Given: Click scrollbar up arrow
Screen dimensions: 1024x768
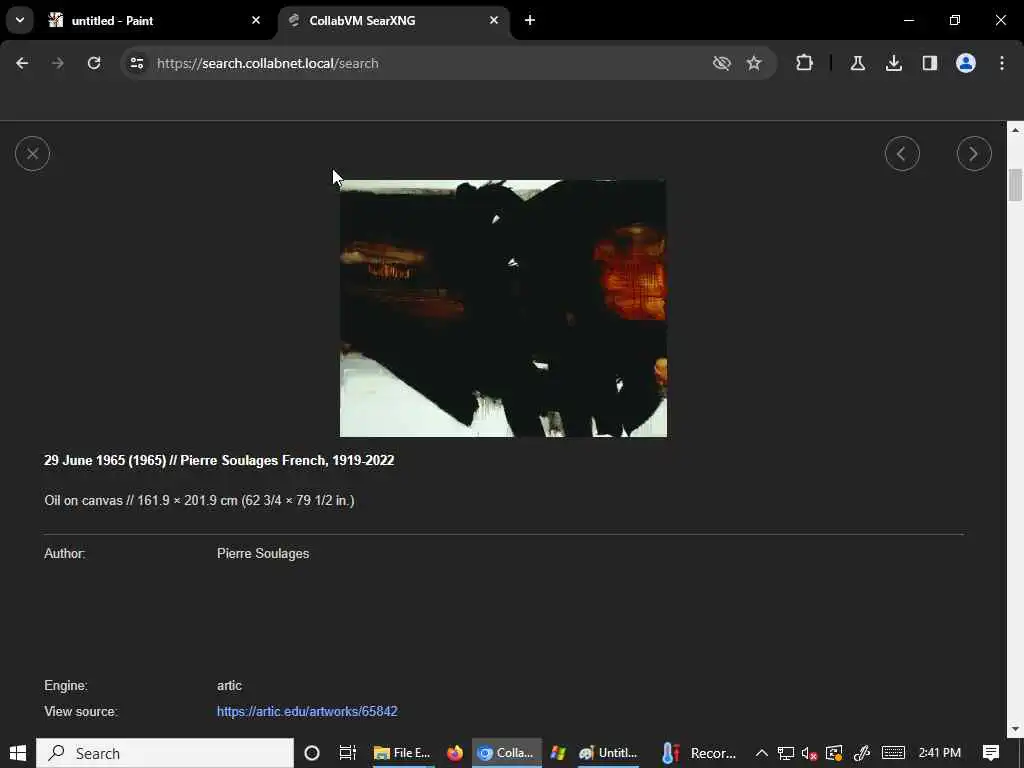Looking at the screenshot, I should tap(1014, 130).
